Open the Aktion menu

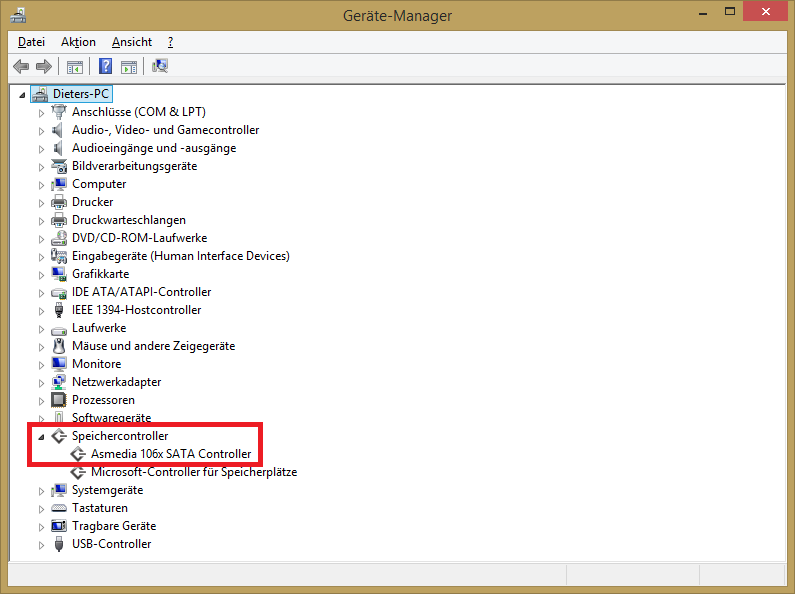[78, 42]
